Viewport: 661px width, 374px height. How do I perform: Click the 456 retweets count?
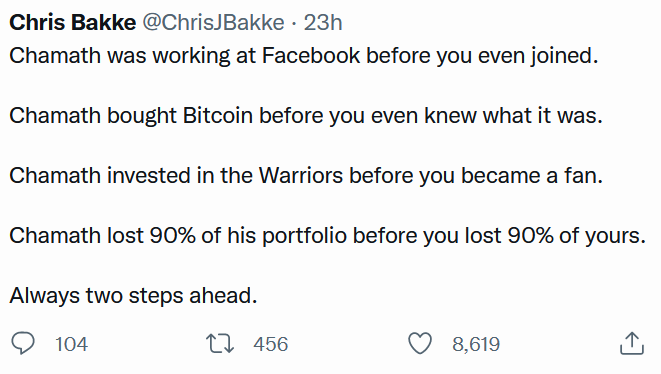271,344
